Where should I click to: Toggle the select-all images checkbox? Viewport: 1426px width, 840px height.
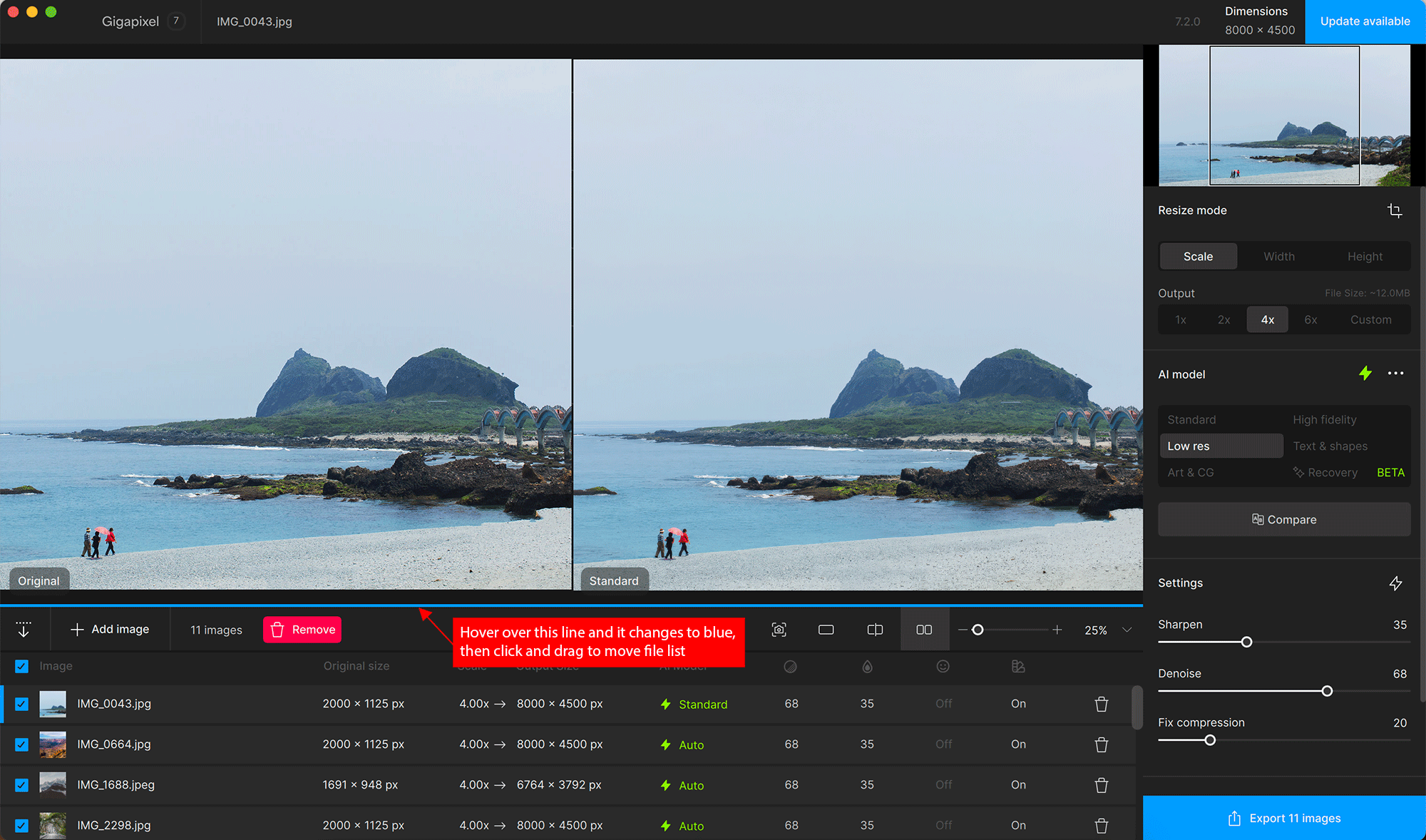point(22,666)
